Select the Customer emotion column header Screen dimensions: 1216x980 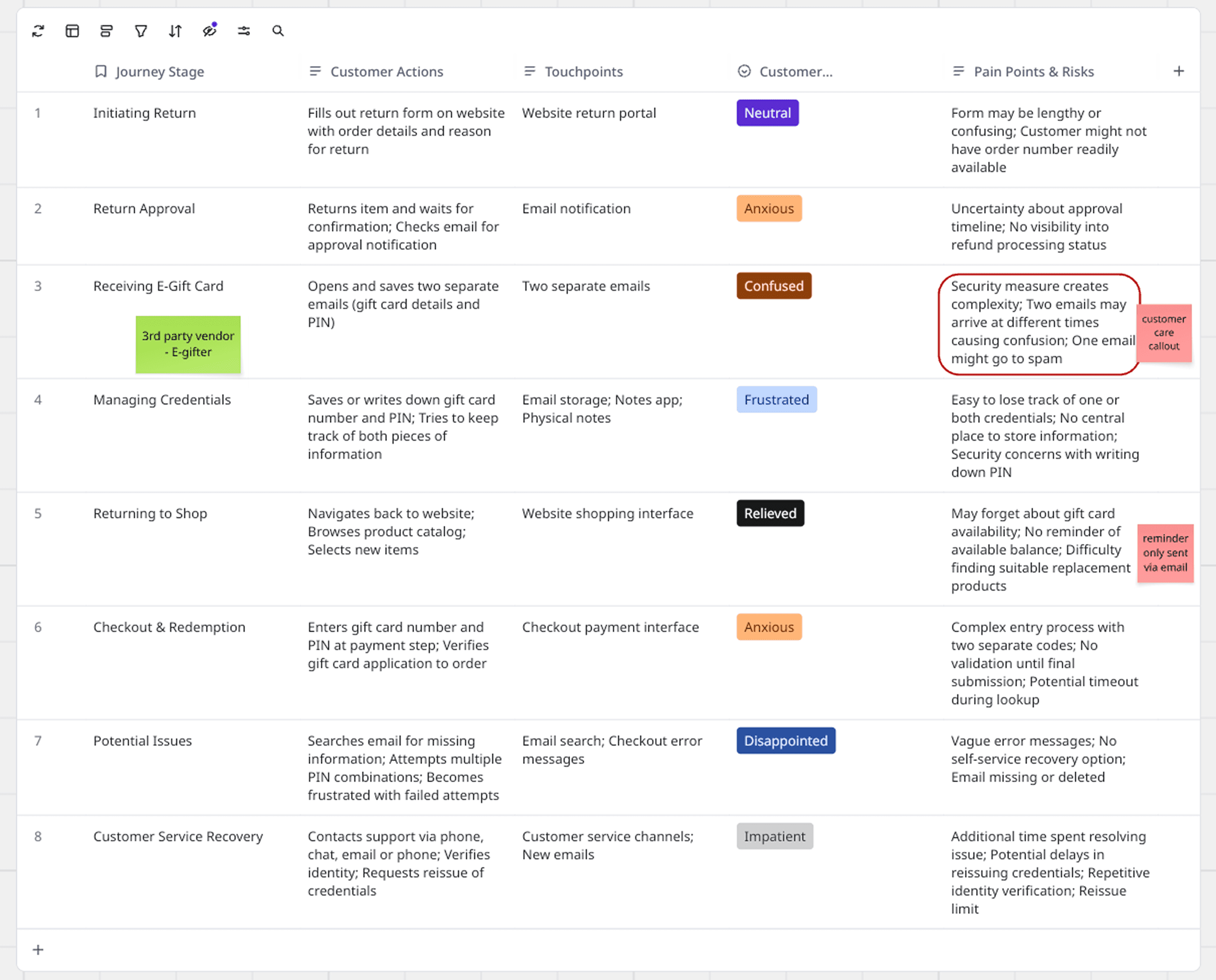[795, 72]
